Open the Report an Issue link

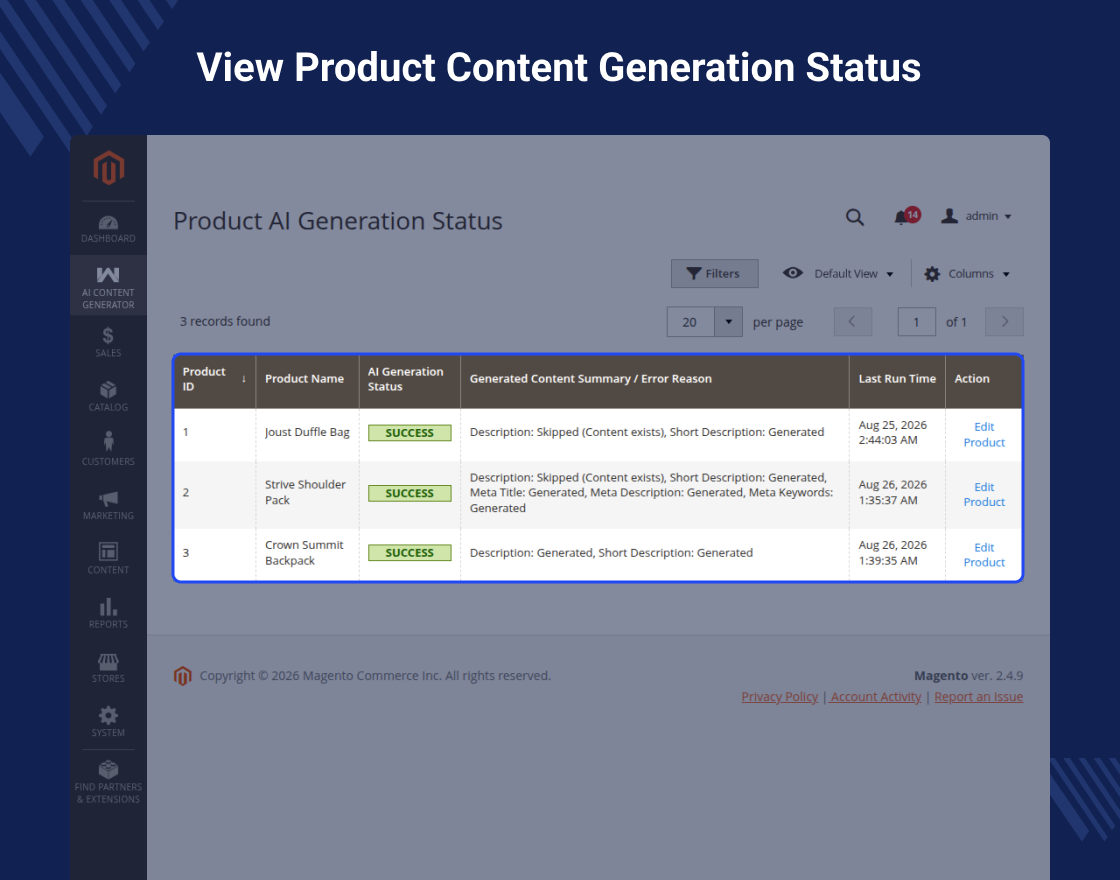(x=979, y=696)
